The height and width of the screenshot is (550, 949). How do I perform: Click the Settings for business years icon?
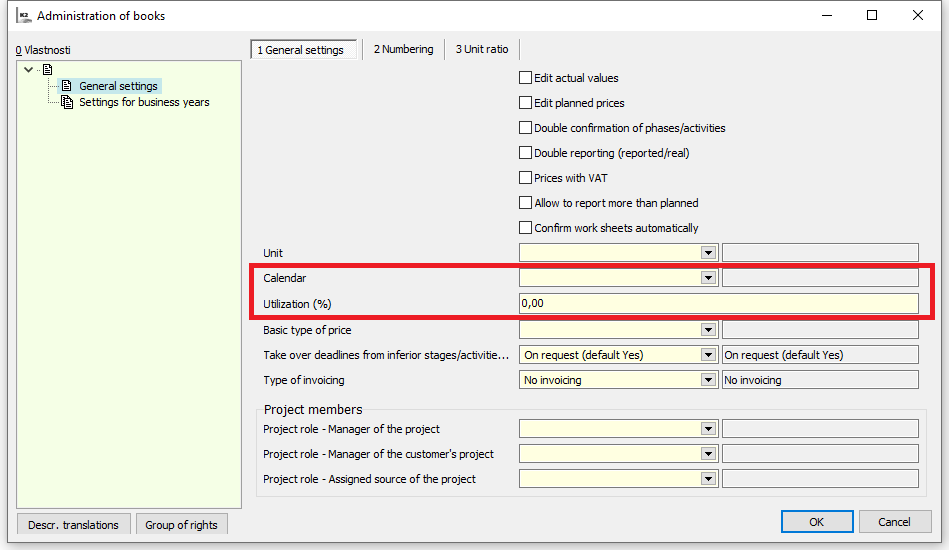[67, 102]
